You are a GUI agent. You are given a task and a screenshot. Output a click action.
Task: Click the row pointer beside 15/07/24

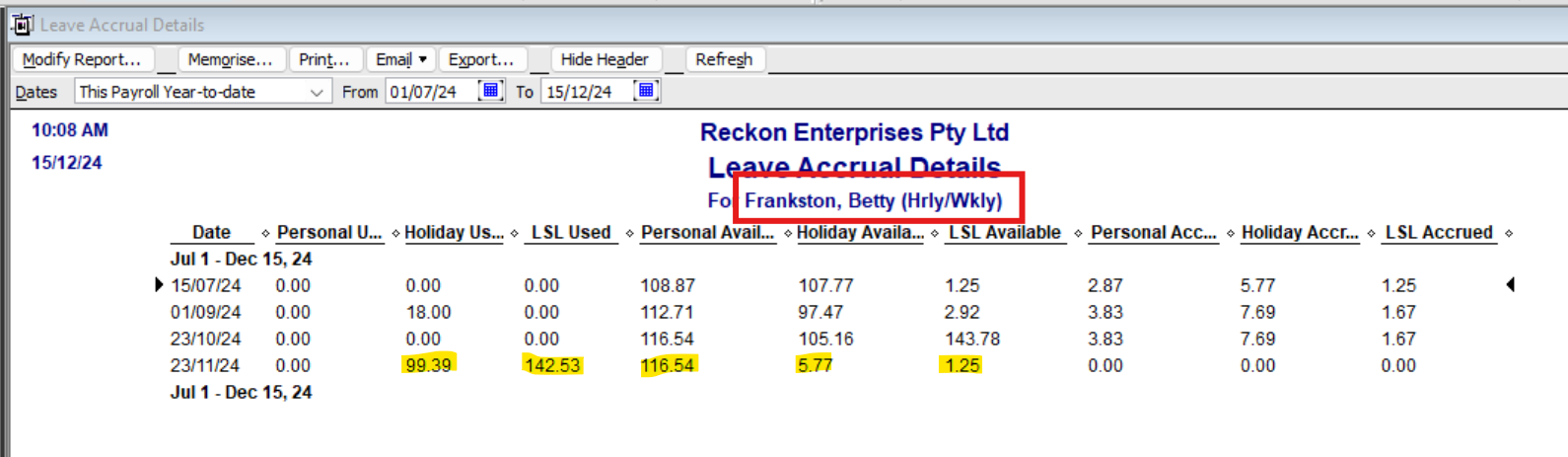[159, 285]
